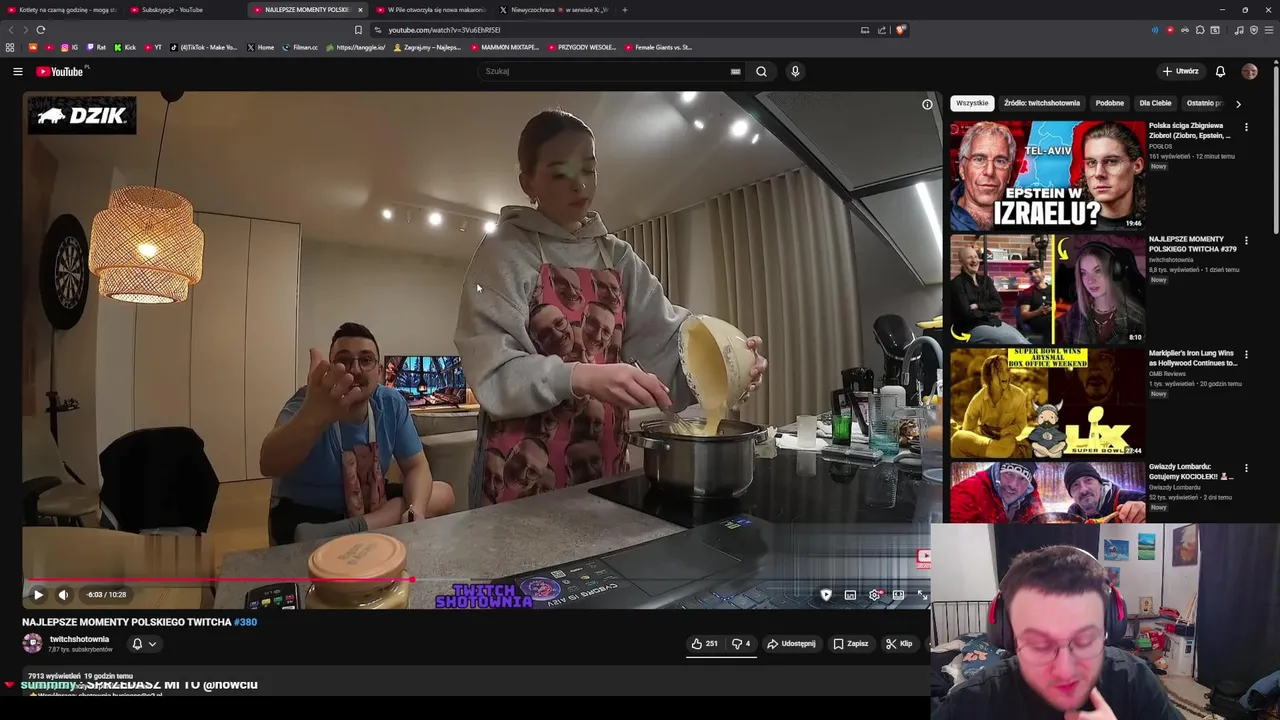
Task: Toggle subtitles in the player
Action: click(x=850, y=595)
